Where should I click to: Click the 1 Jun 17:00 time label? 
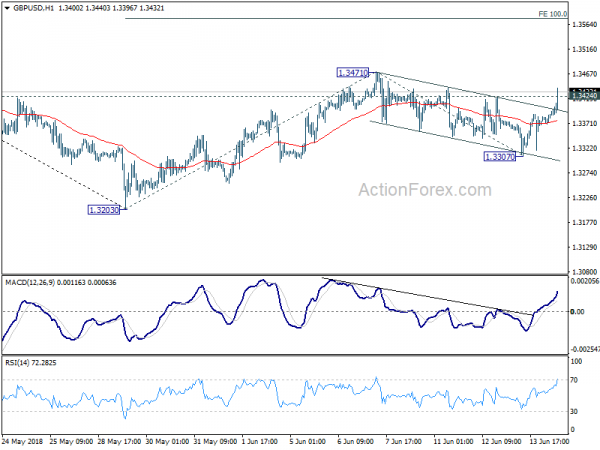click(262, 441)
